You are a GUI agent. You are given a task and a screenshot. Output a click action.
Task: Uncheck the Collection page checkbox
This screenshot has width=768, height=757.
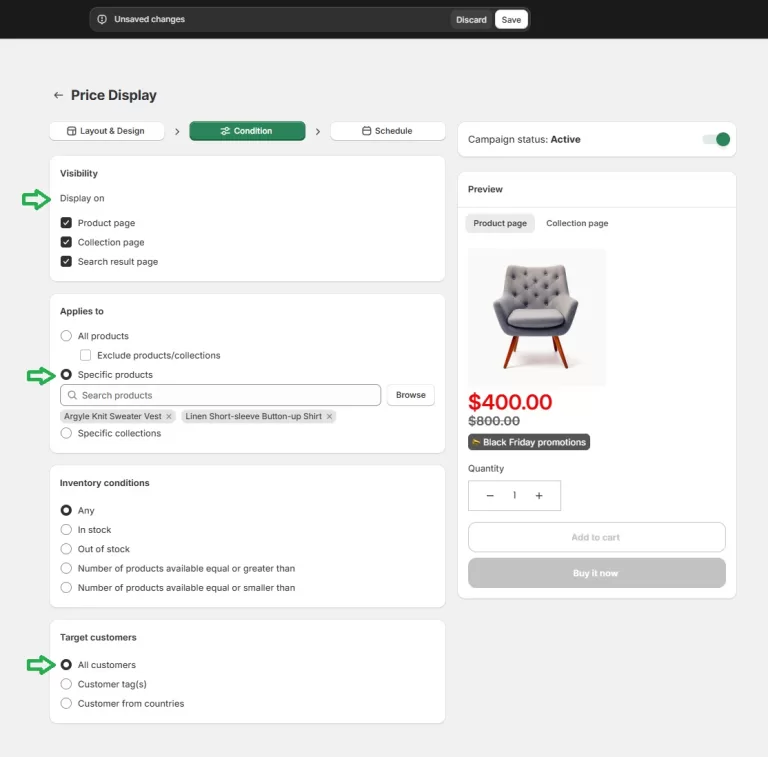point(66,242)
